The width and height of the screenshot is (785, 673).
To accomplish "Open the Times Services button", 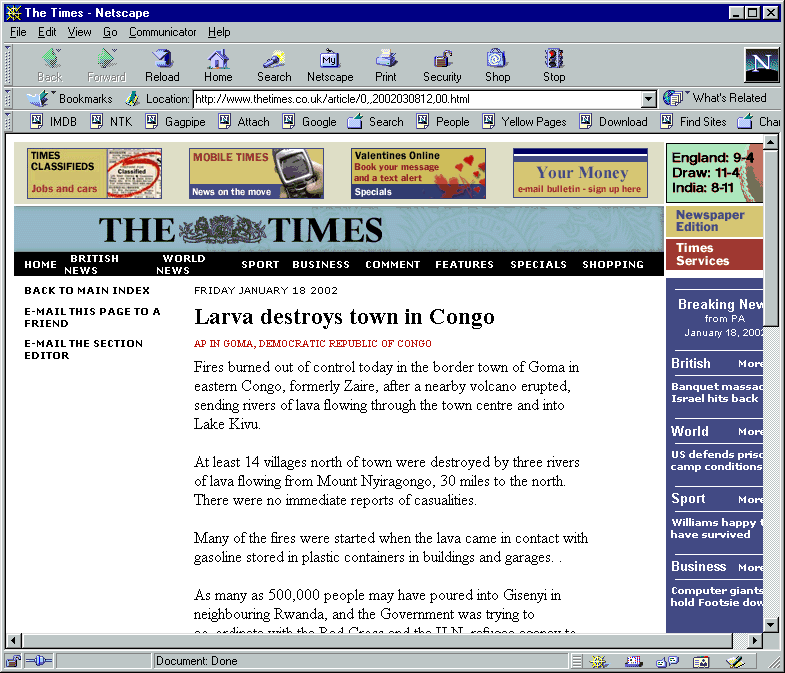I will pos(714,254).
